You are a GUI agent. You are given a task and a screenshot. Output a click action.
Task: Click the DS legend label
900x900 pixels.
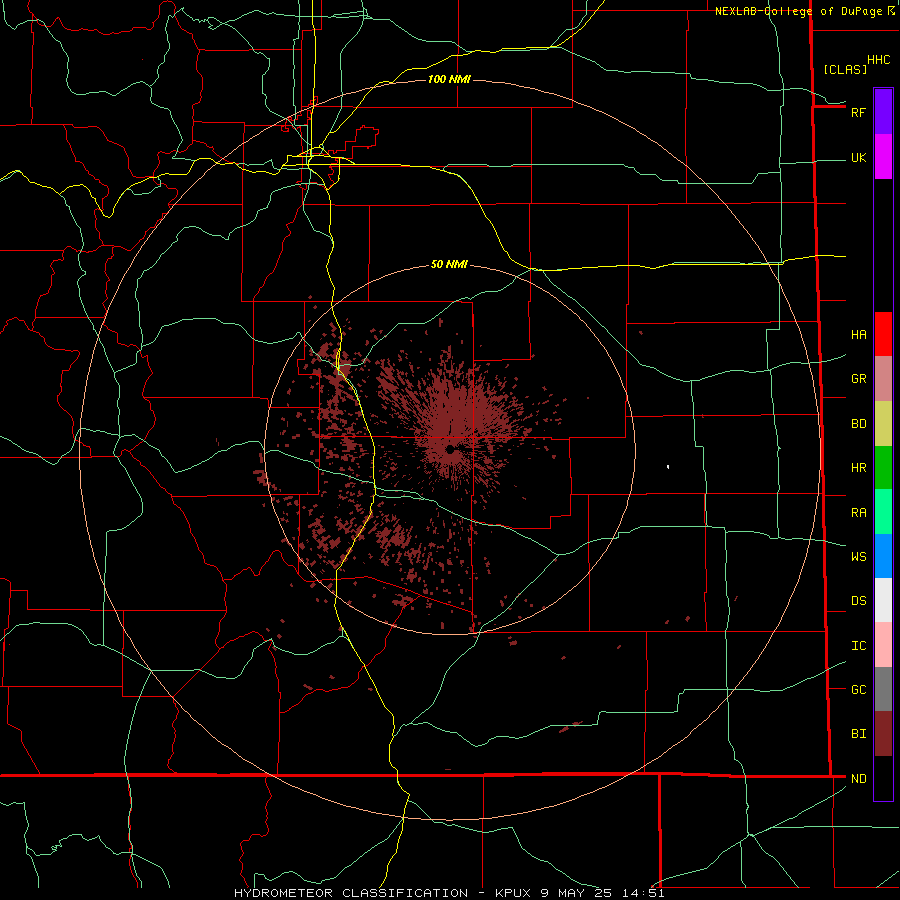point(858,601)
